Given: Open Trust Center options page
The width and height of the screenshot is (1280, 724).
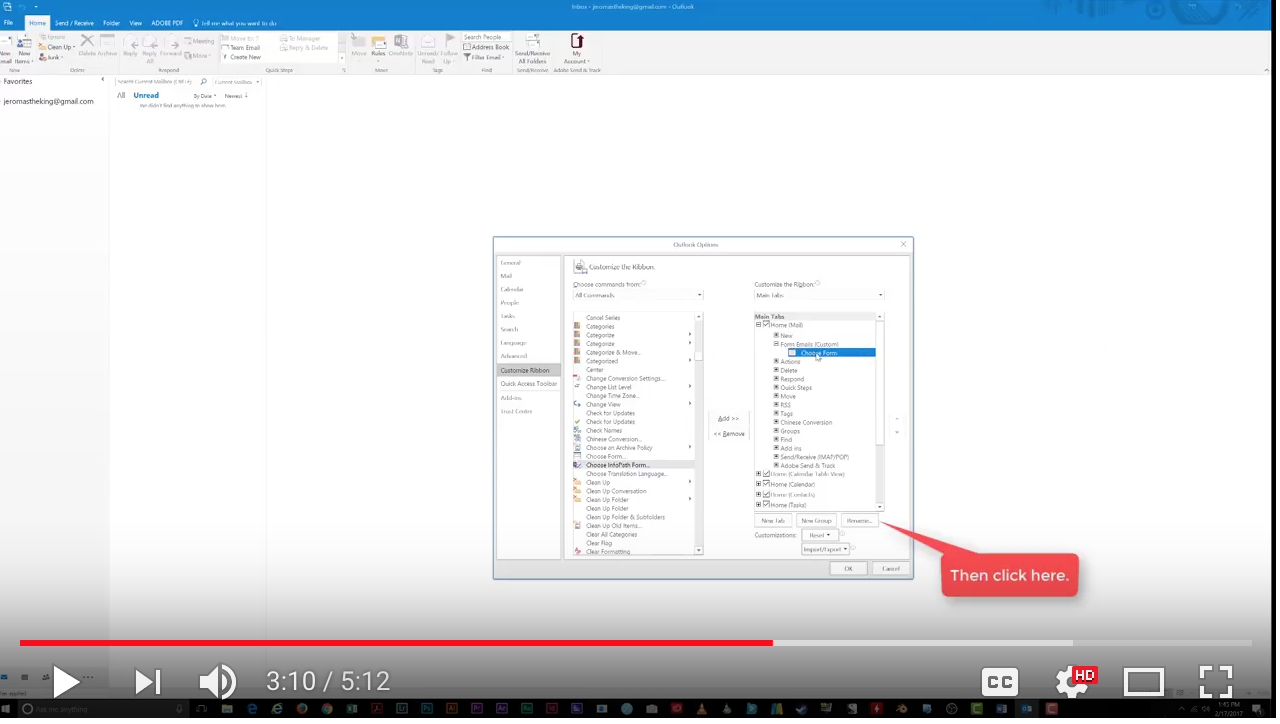Looking at the screenshot, I should [517, 411].
